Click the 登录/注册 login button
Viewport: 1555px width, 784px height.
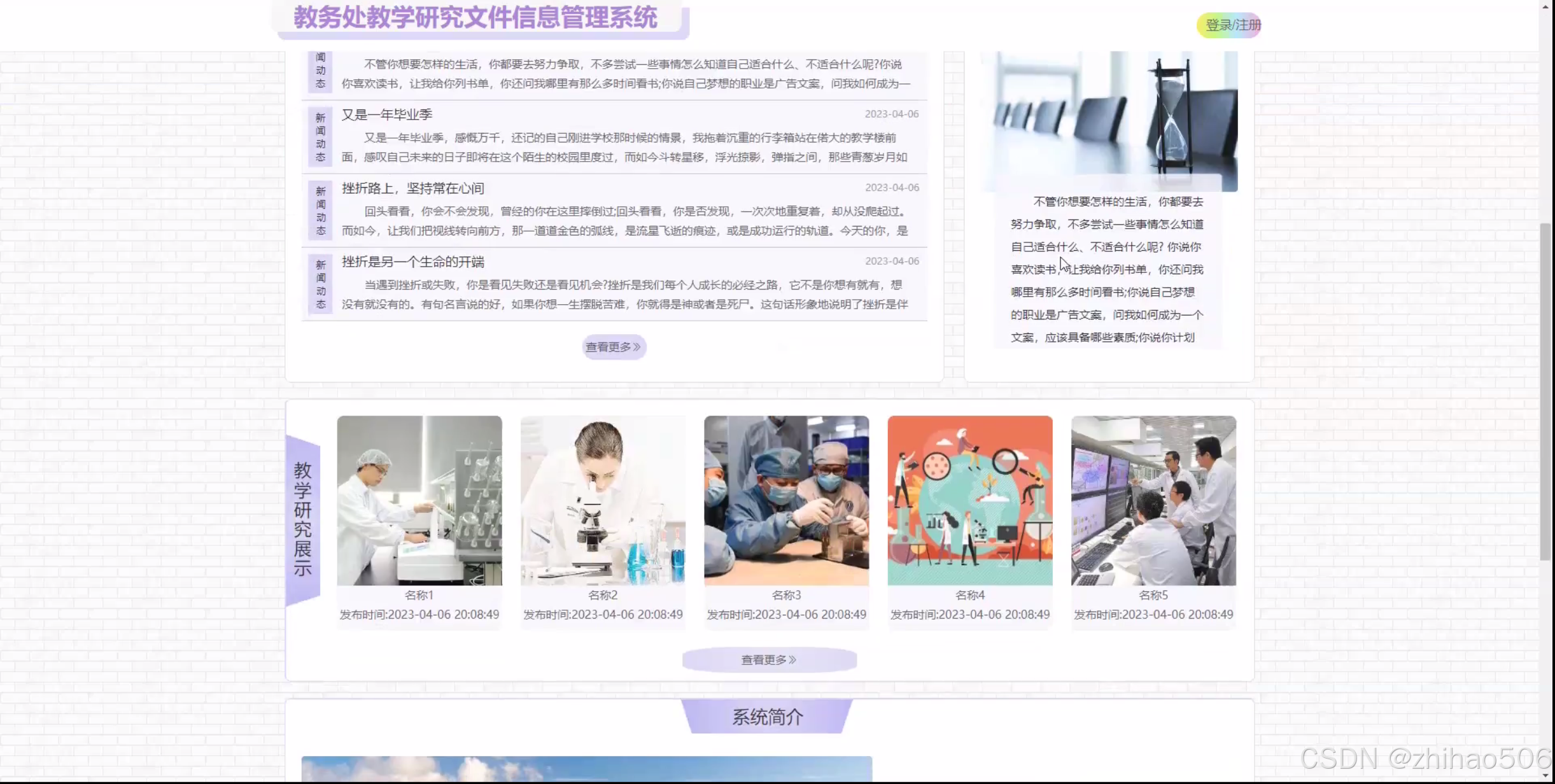[x=1228, y=25]
